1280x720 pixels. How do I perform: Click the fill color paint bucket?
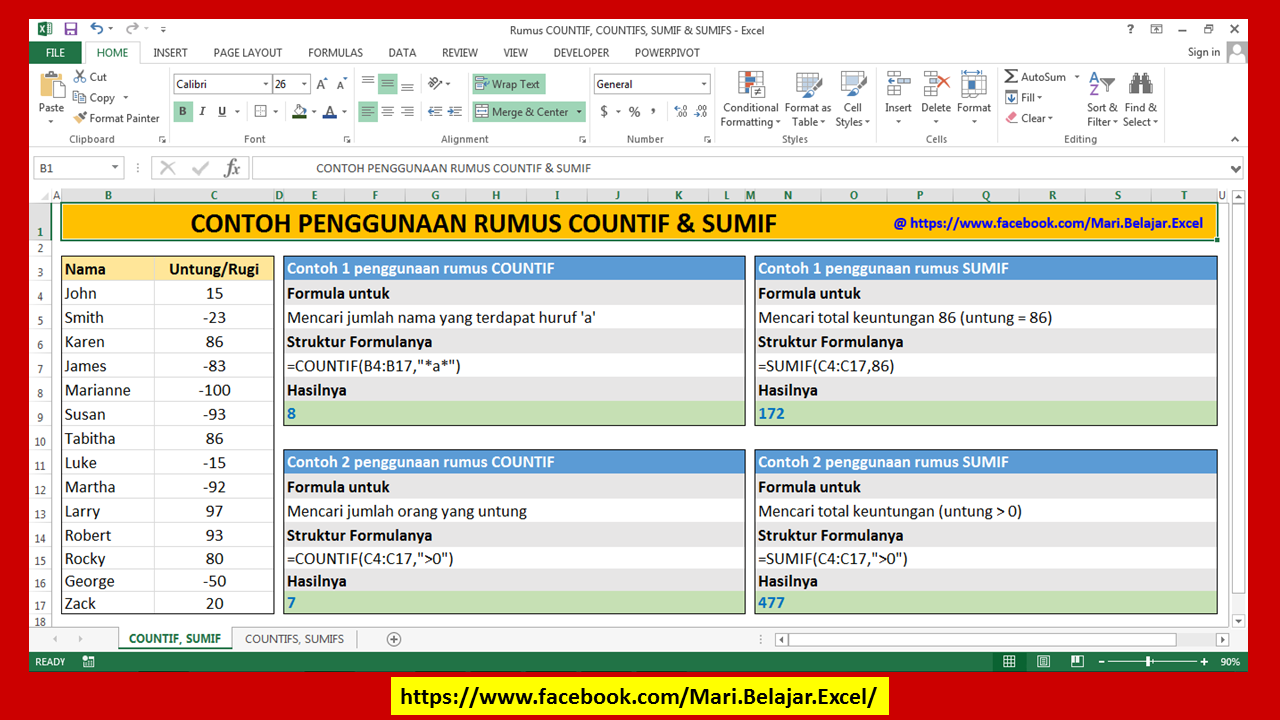(299, 112)
